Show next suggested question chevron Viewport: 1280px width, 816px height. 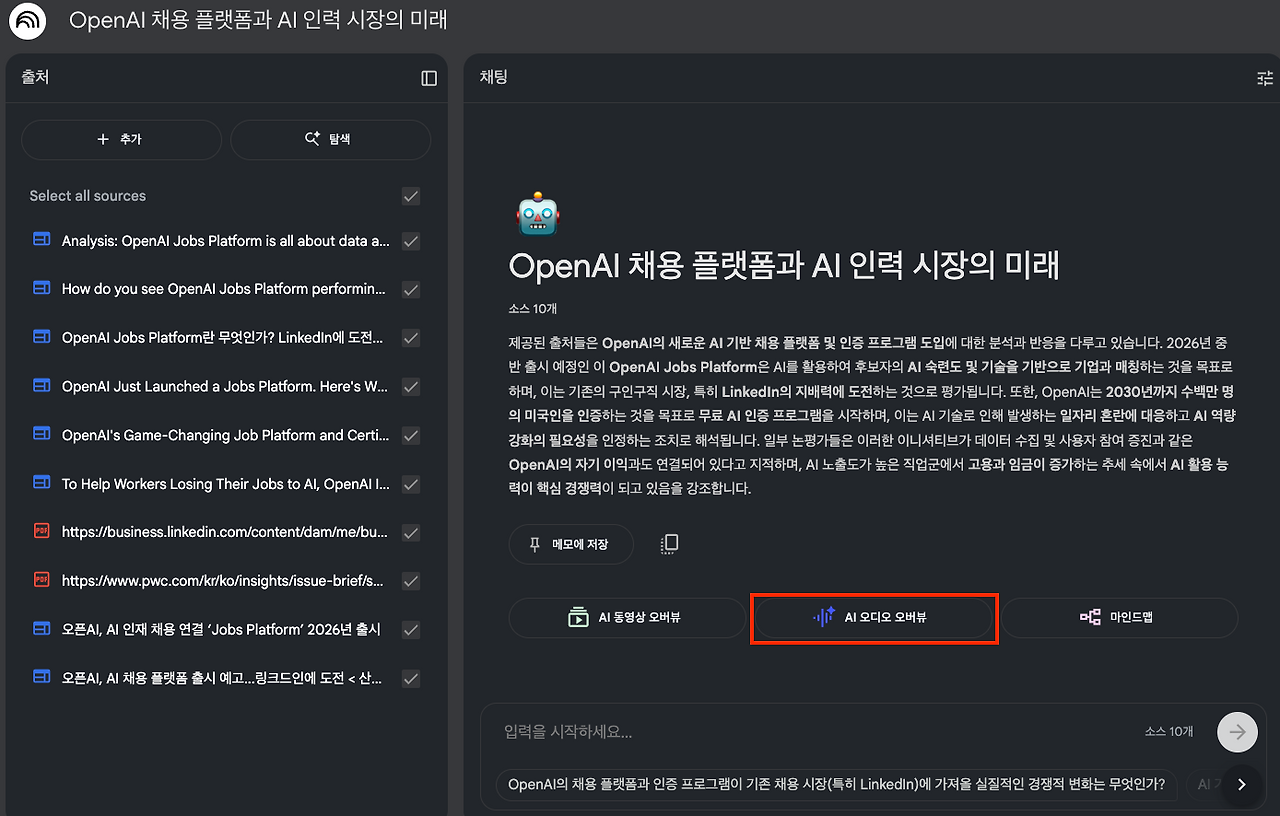click(1241, 785)
